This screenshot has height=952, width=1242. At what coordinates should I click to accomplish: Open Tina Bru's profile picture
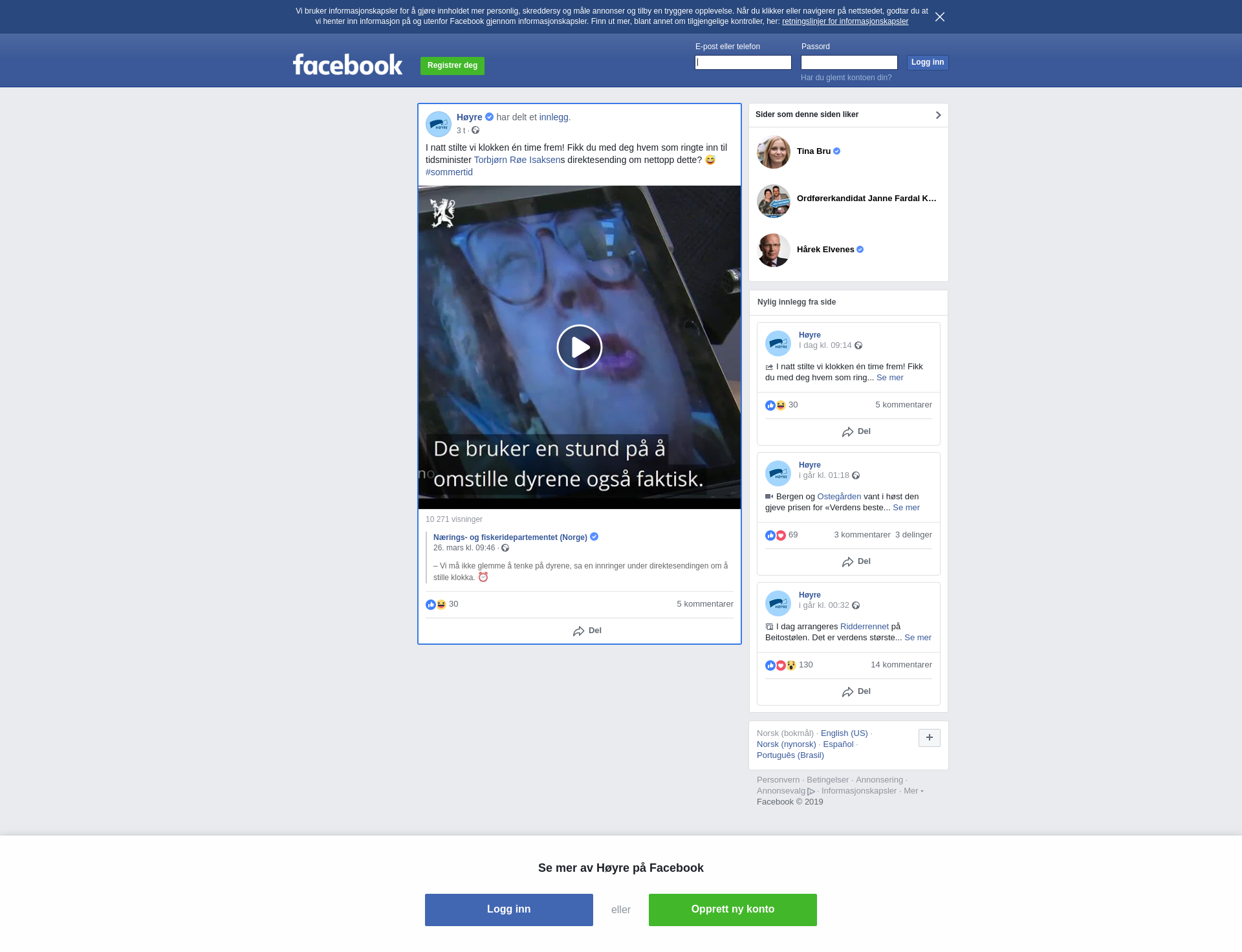(774, 152)
